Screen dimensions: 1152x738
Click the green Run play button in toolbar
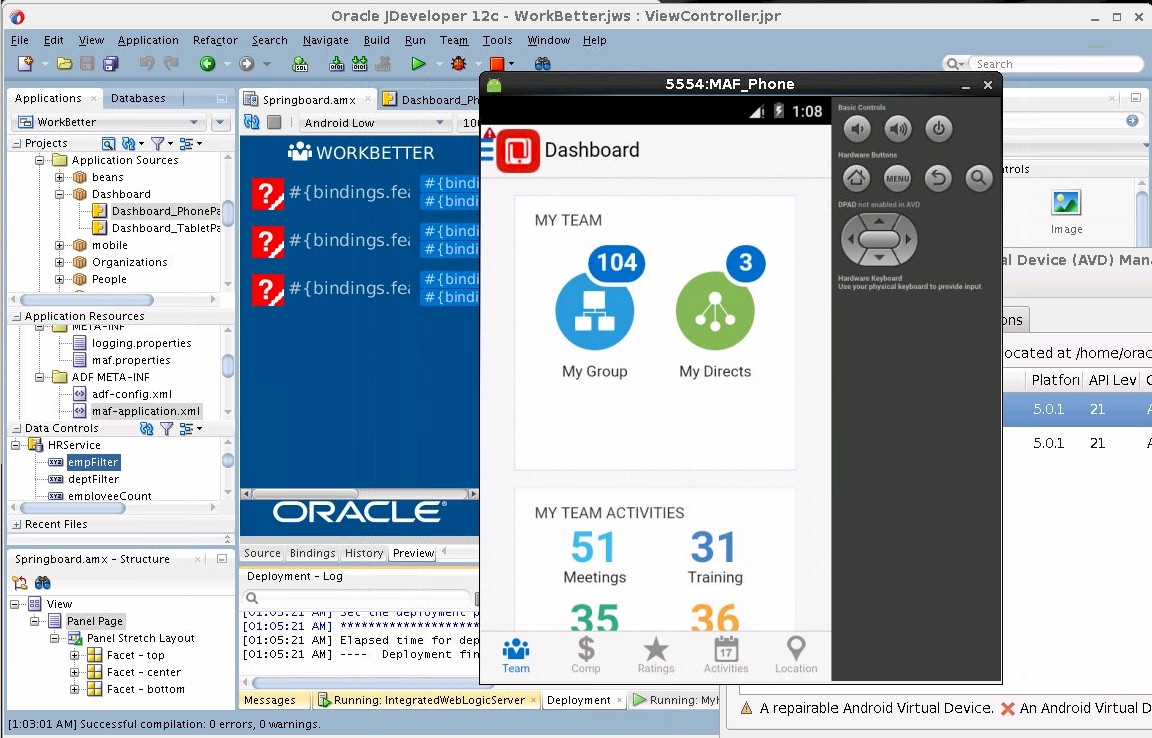click(x=418, y=64)
